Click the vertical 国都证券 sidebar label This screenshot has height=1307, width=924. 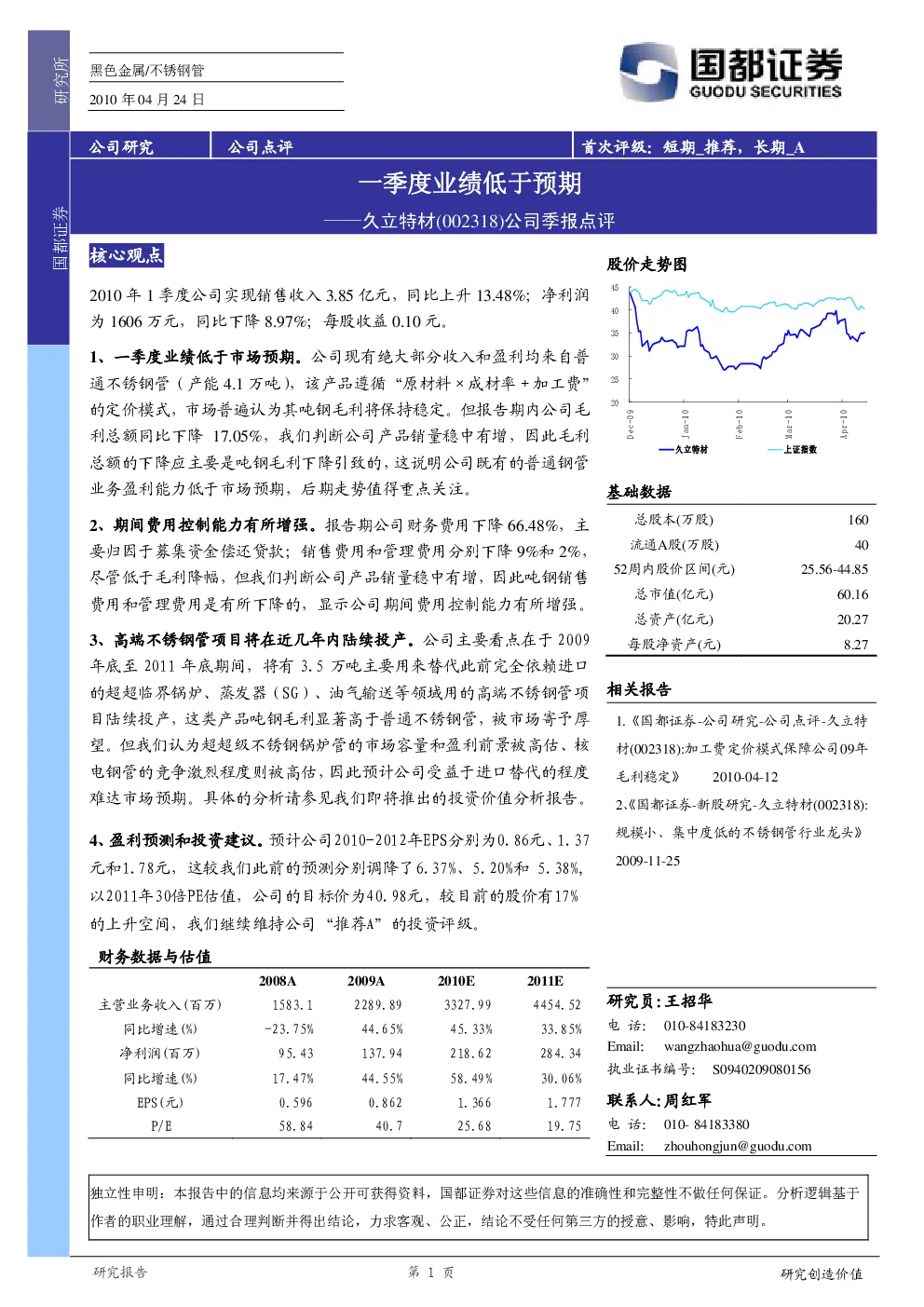point(60,238)
